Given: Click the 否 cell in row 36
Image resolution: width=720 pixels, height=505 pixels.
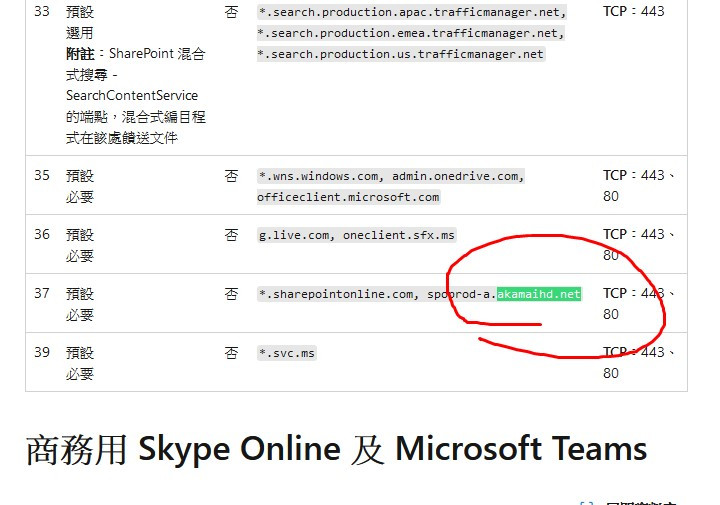Looking at the screenshot, I should pyautogui.click(x=231, y=235).
